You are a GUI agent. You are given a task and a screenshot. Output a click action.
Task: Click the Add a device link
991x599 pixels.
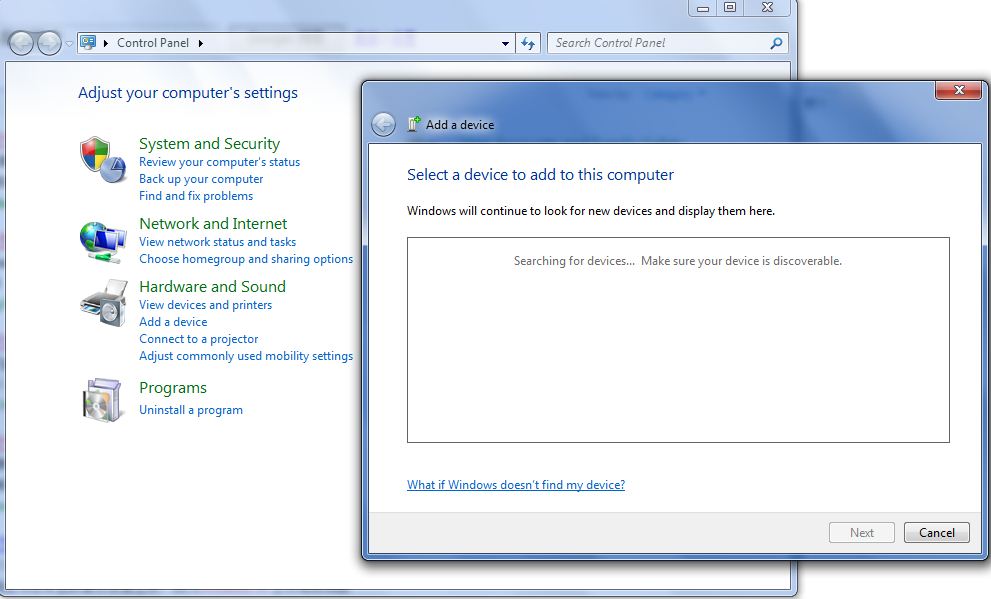coord(173,322)
